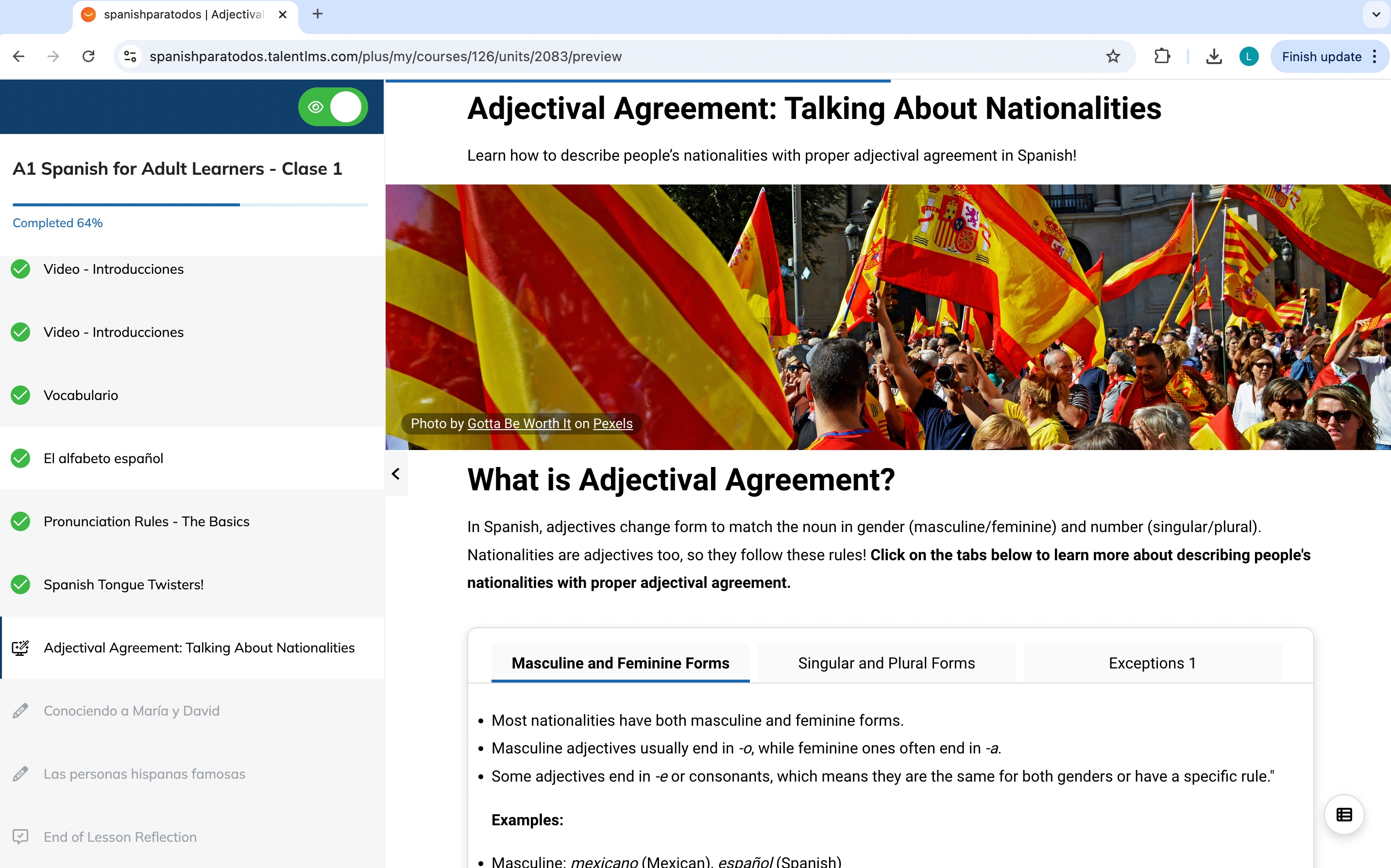Open the Exceptions 1 tab
1391x868 pixels.
(x=1152, y=663)
